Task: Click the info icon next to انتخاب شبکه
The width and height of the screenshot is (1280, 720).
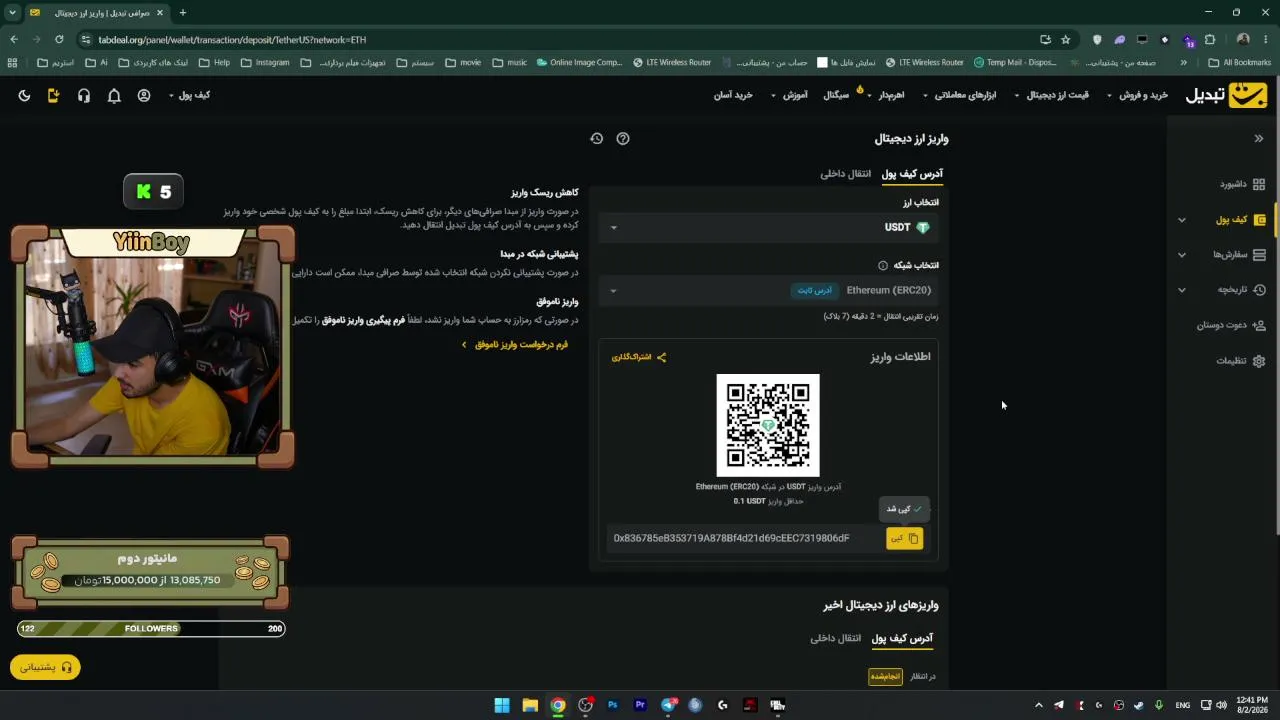Action: [883, 266]
